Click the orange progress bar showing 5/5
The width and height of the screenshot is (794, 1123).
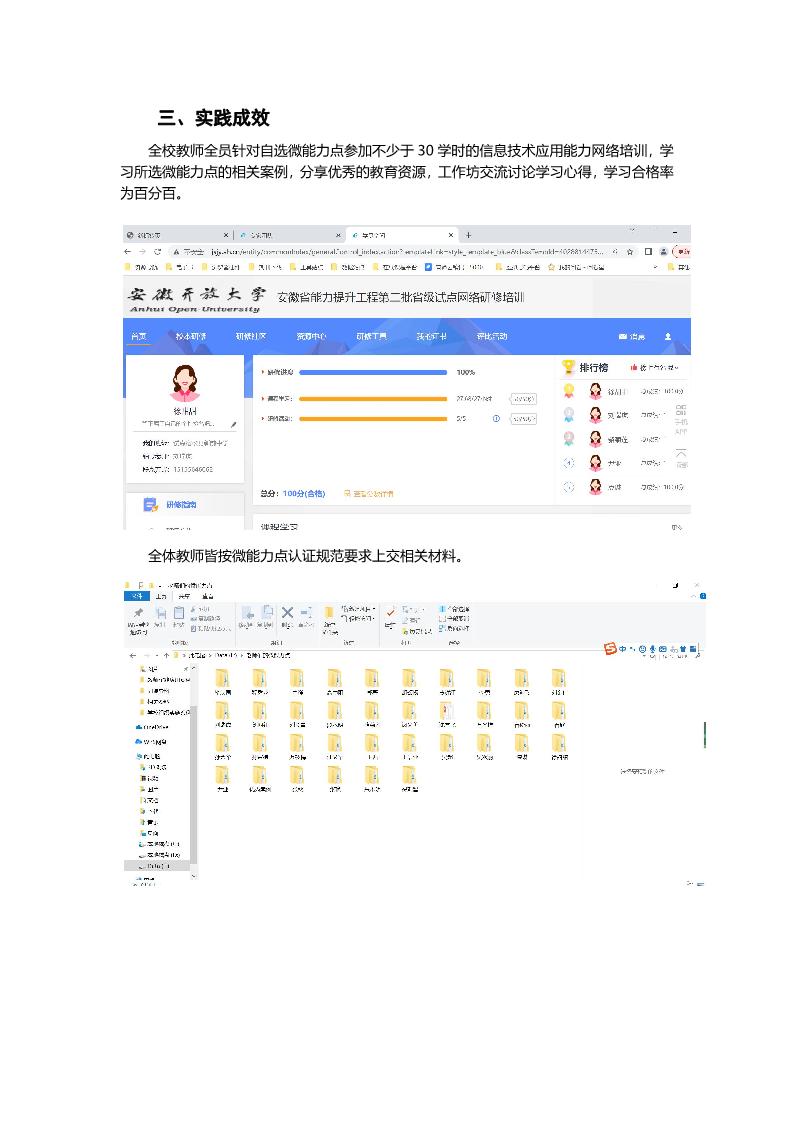click(x=373, y=419)
